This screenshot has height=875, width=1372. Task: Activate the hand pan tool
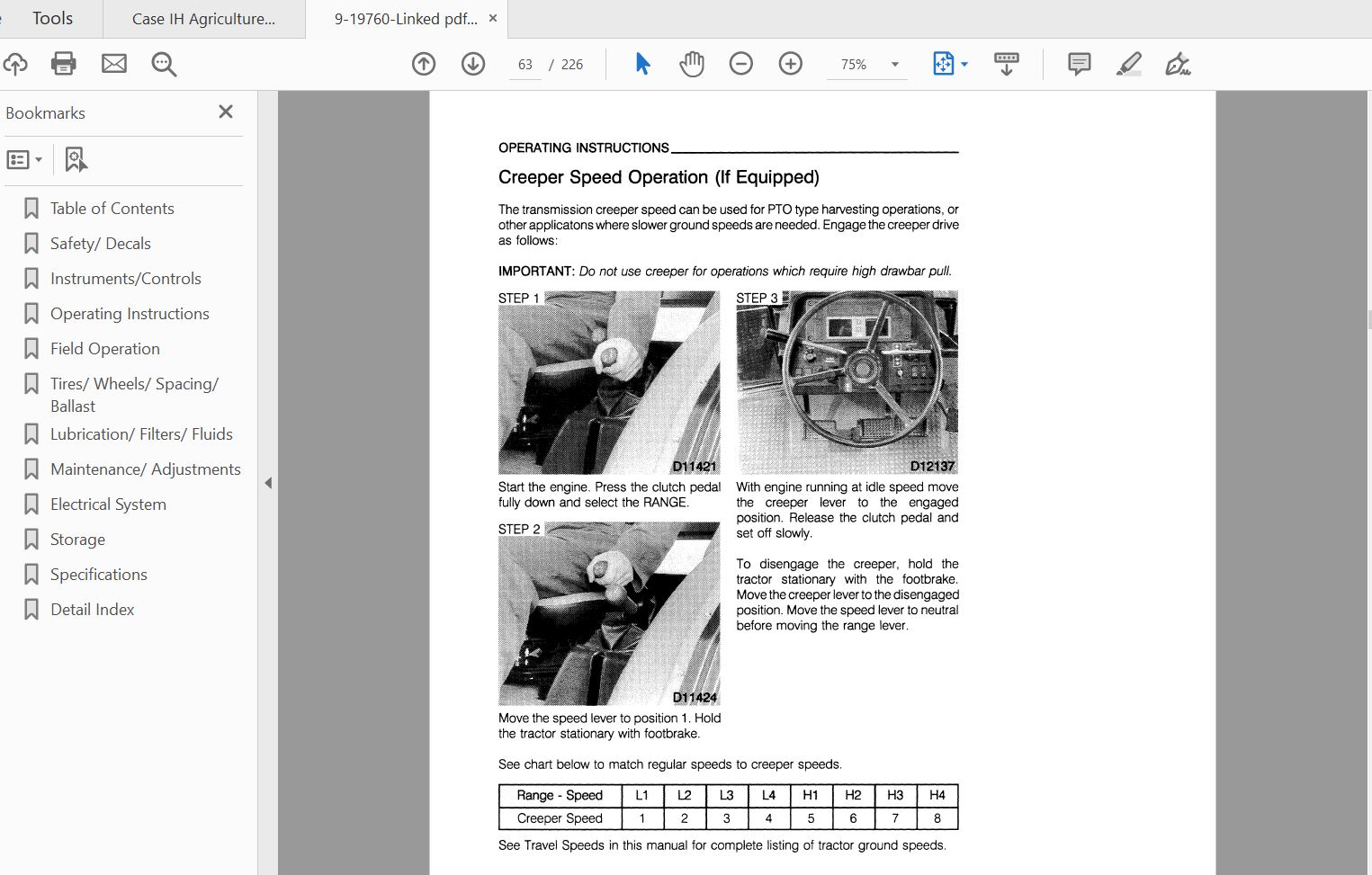click(692, 64)
